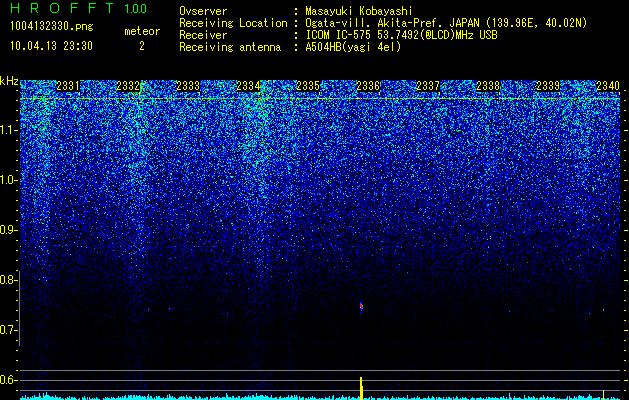
Task: Click the 1.0 kHz axis label
Action: (x=9, y=180)
